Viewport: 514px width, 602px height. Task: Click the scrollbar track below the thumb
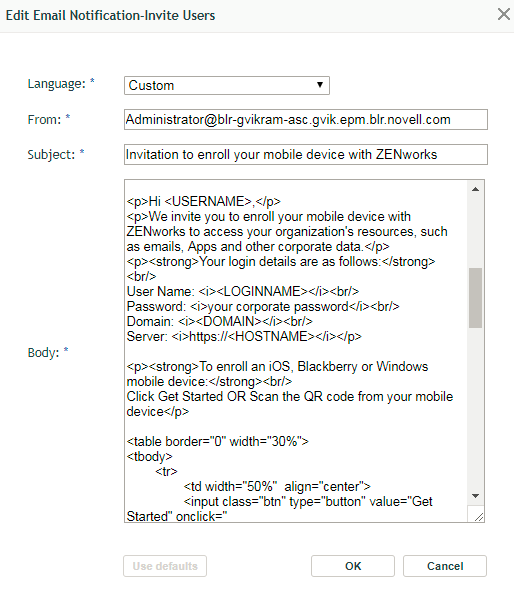[x=475, y=407]
